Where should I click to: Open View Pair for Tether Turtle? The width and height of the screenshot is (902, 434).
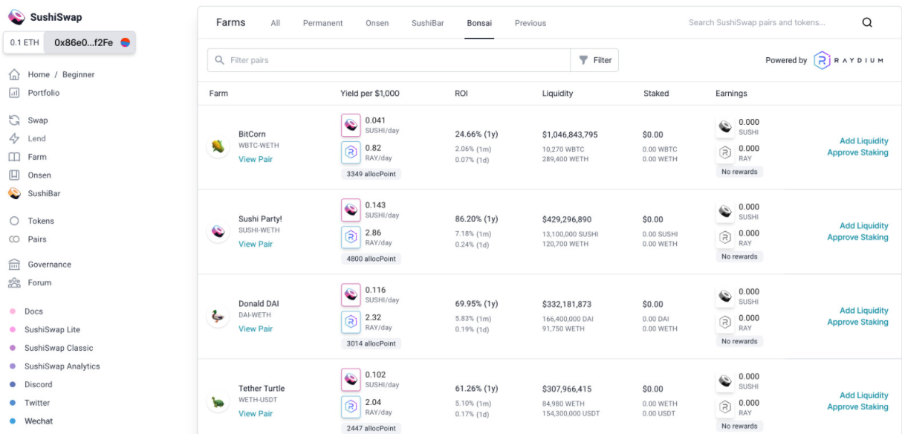tap(255, 413)
